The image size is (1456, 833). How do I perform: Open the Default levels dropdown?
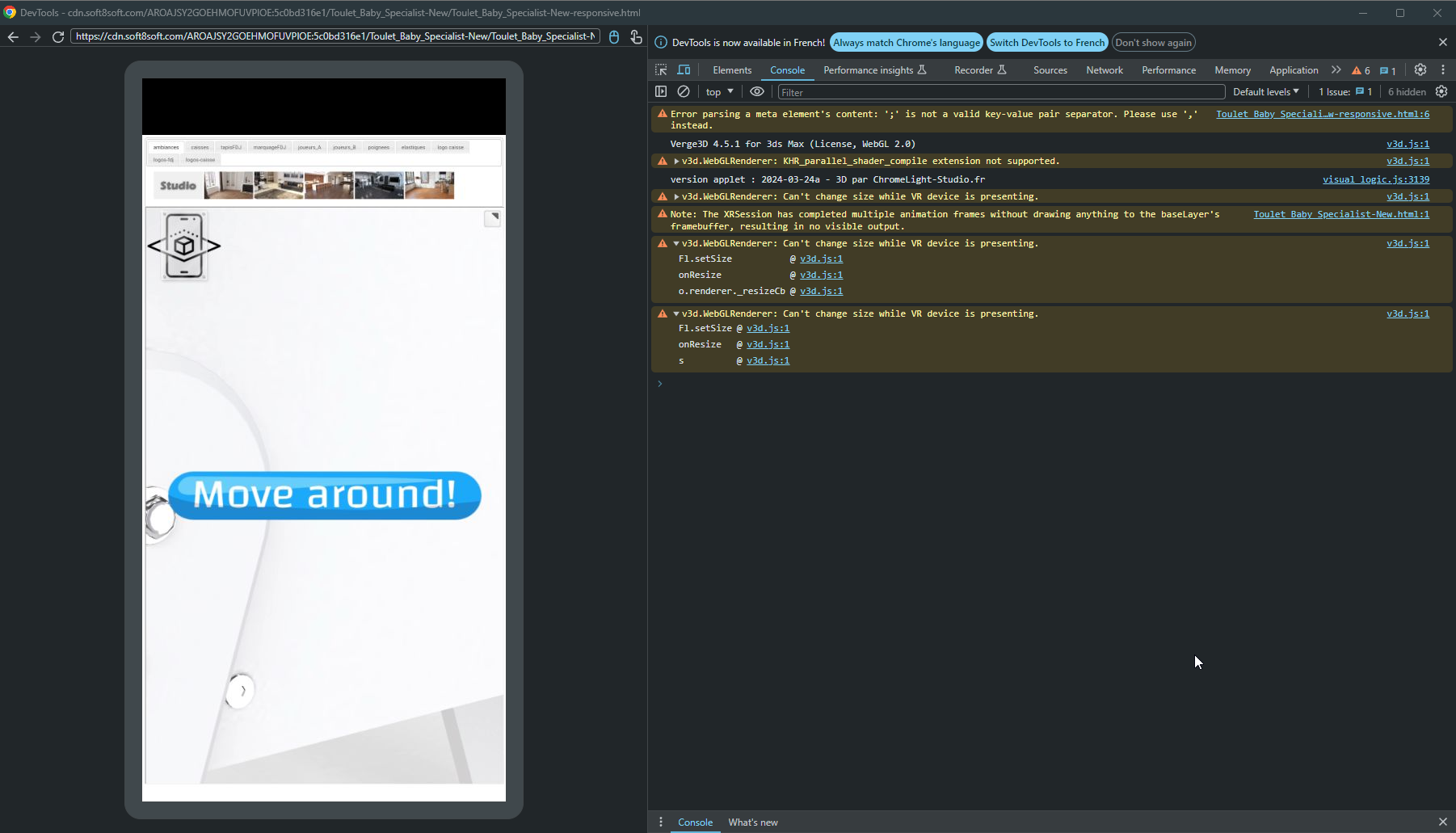pyautogui.click(x=1265, y=92)
